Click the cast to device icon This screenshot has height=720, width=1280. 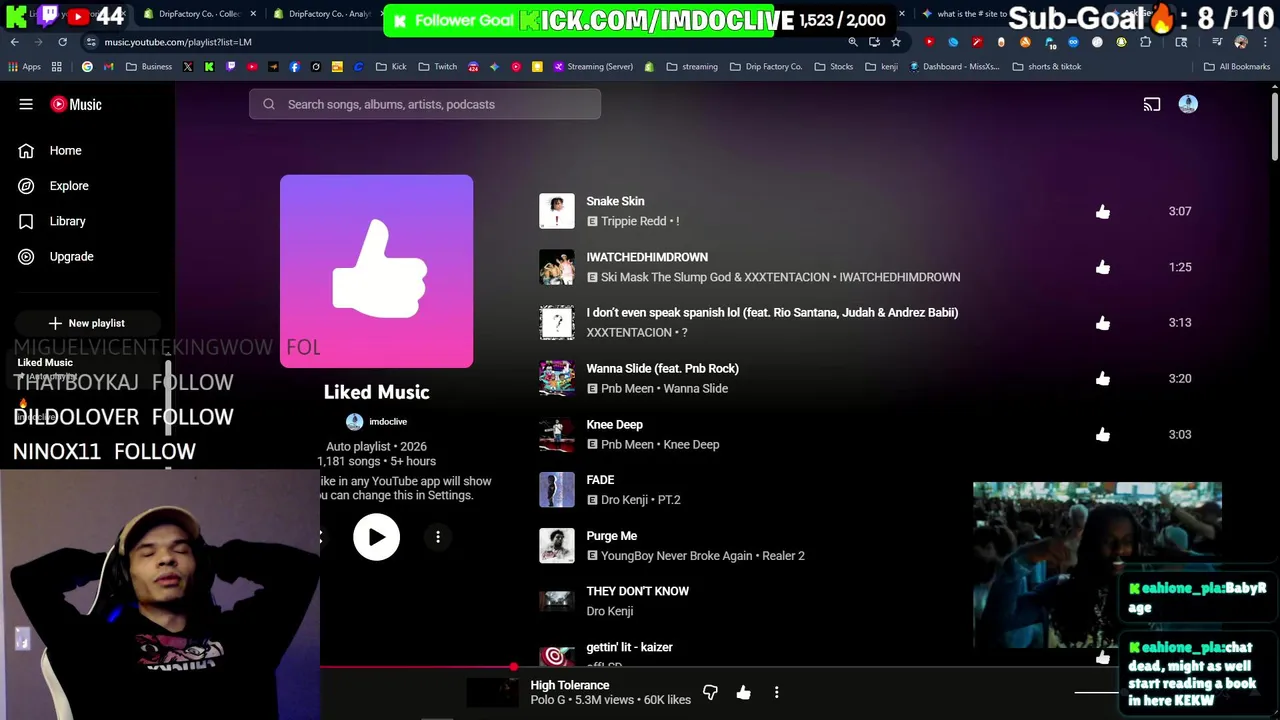[1152, 104]
